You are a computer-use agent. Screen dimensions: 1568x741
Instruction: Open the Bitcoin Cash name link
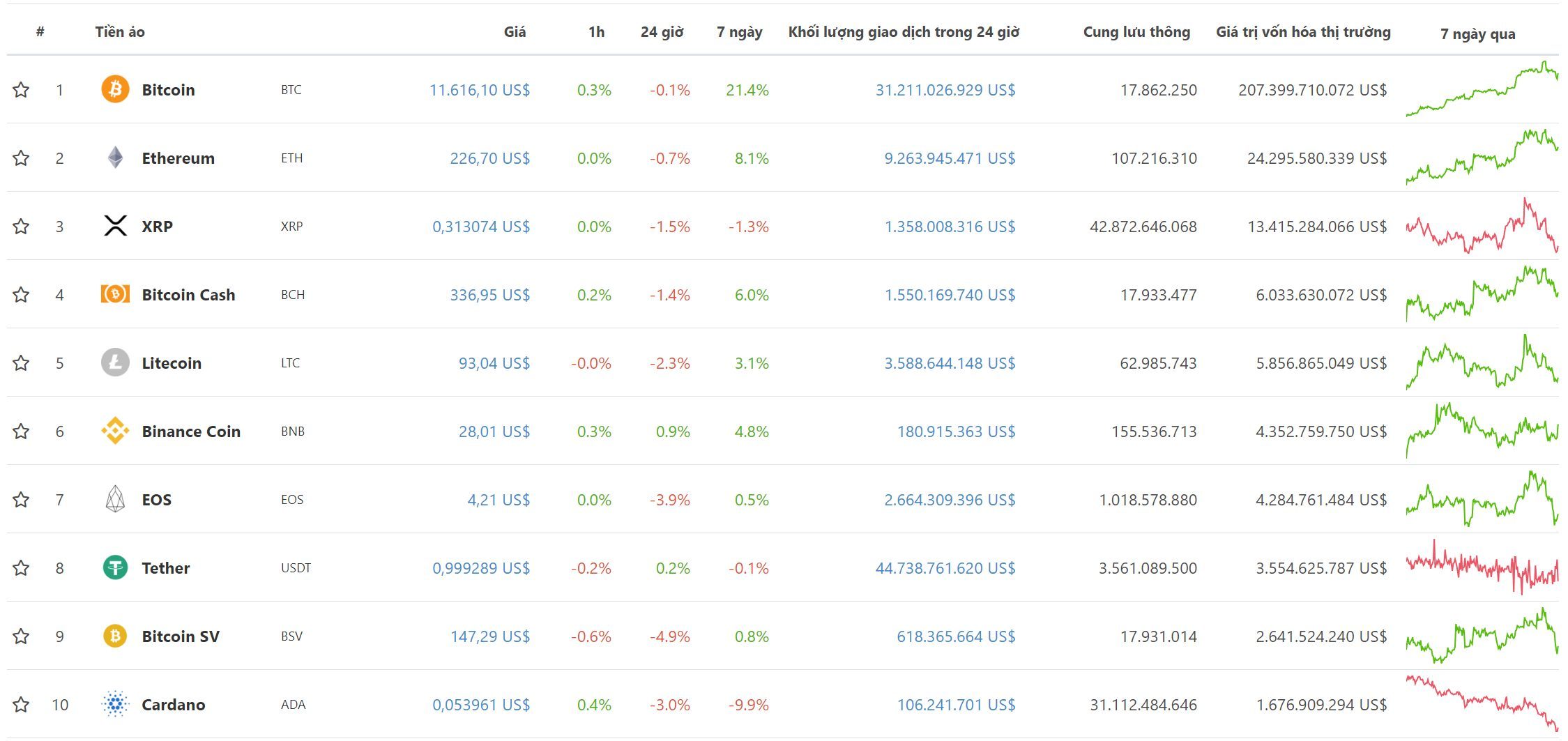[188, 294]
